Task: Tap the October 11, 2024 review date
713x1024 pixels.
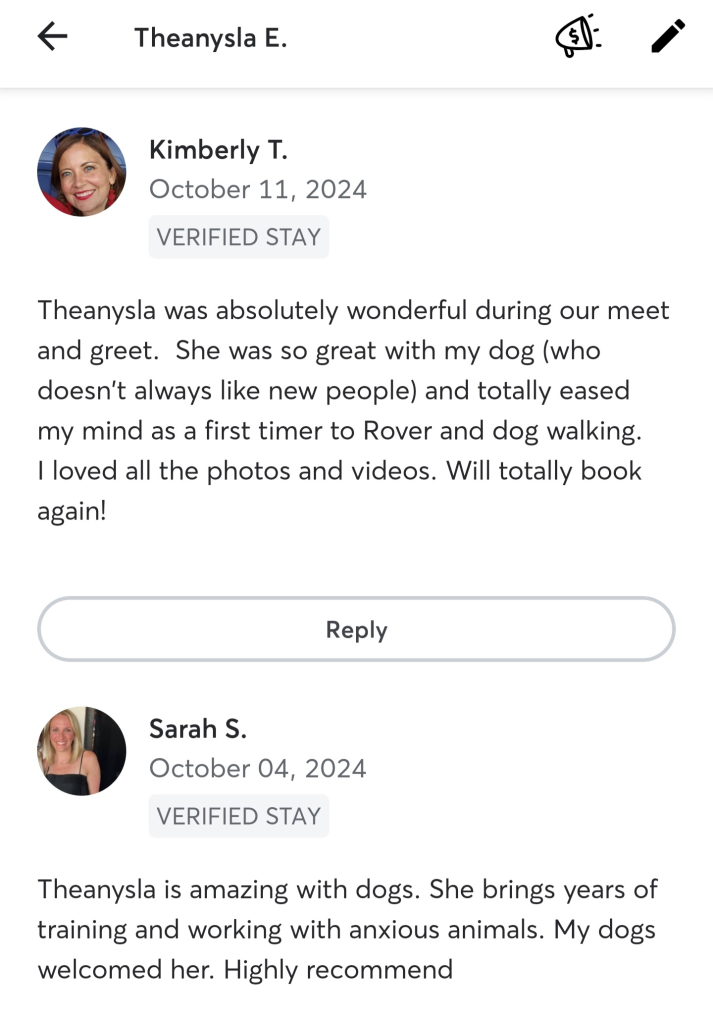Action: pyautogui.click(x=258, y=189)
